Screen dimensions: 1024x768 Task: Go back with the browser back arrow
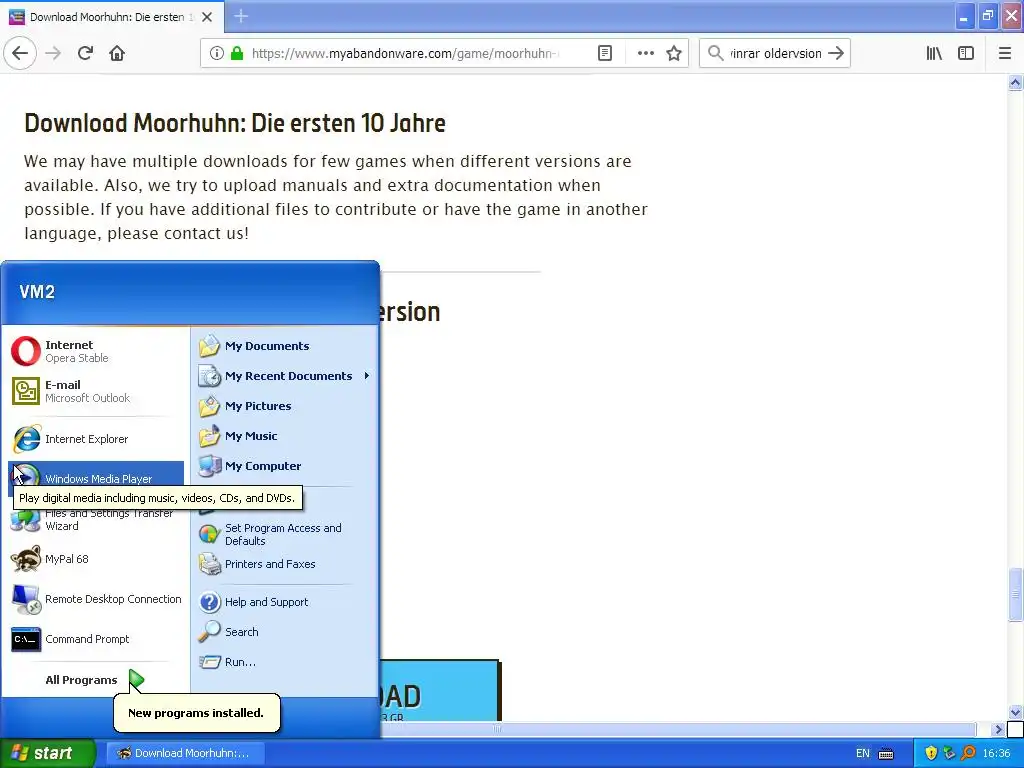[x=20, y=53]
